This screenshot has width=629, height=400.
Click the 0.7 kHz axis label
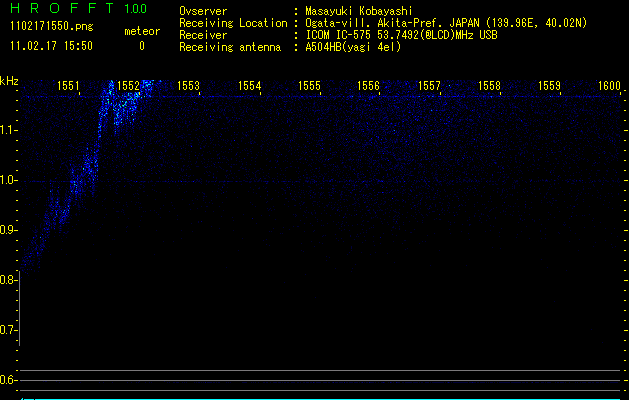8,330
